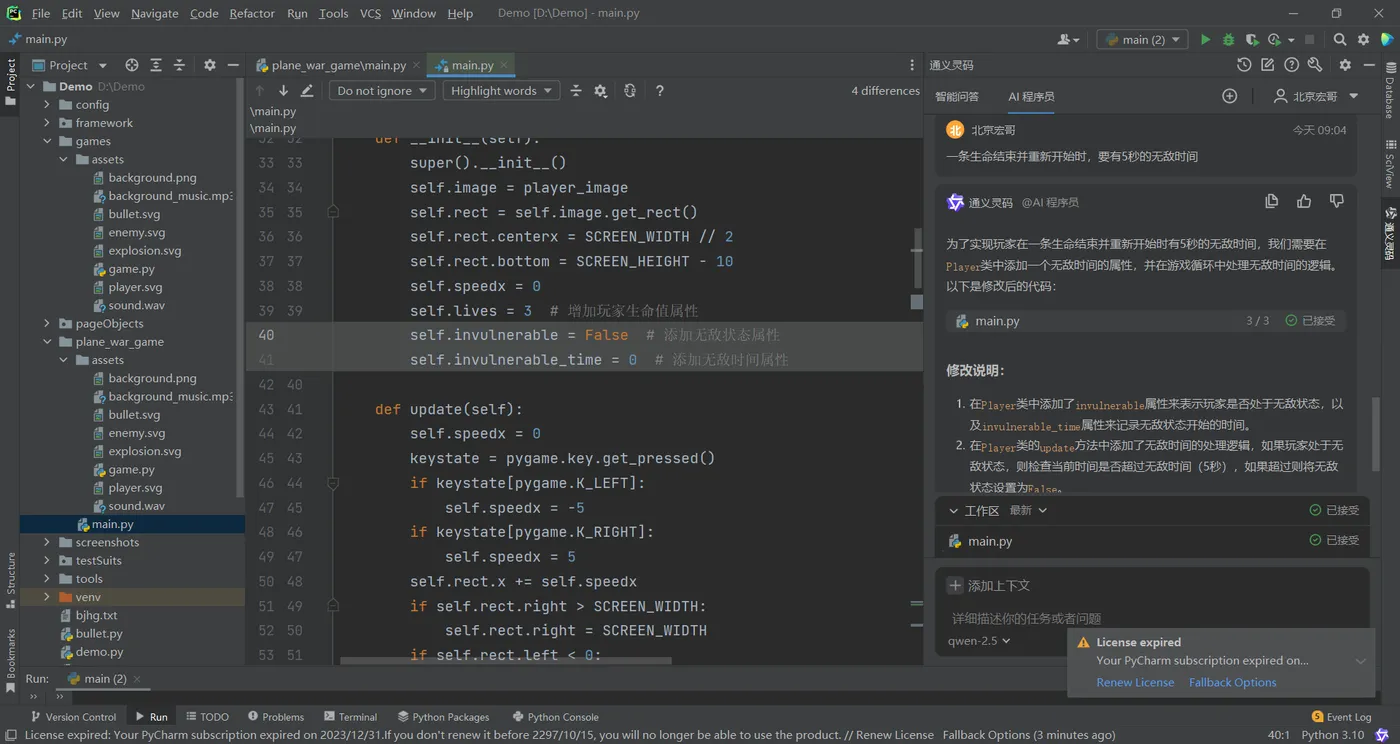
Task: Open the Refactor menu
Action: tap(252, 13)
